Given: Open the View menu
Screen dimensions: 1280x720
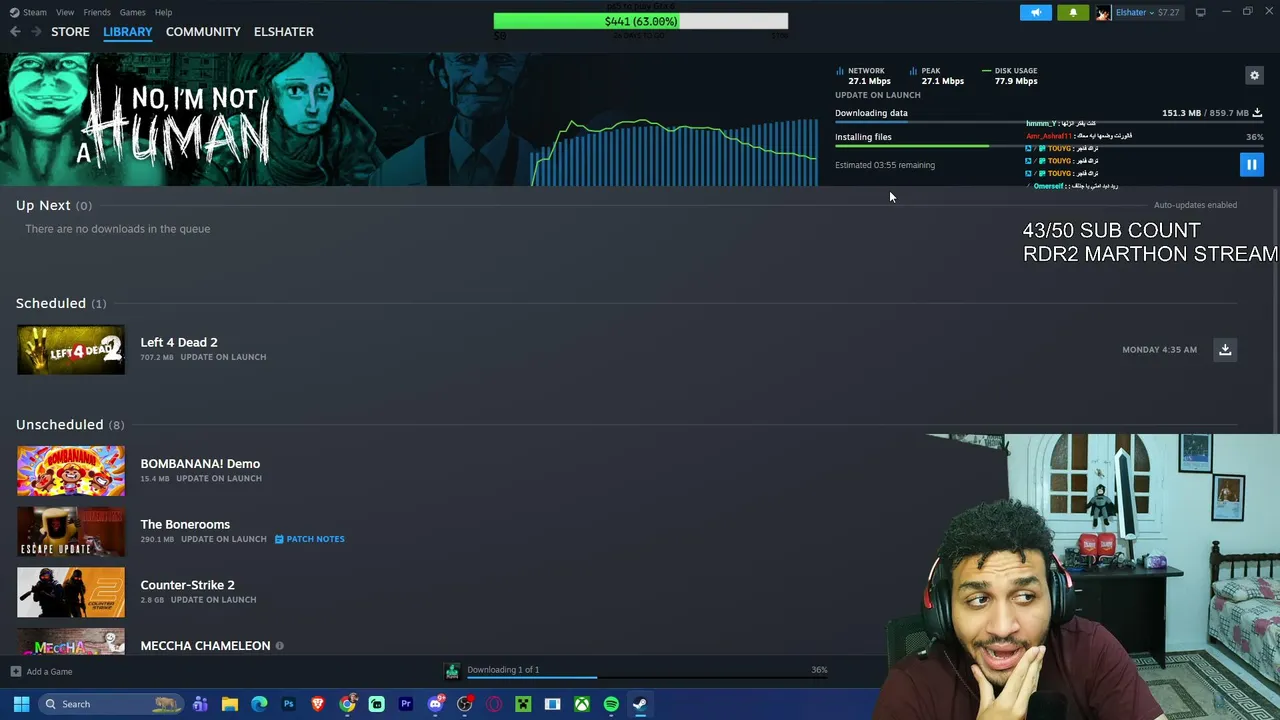Looking at the screenshot, I should [65, 12].
